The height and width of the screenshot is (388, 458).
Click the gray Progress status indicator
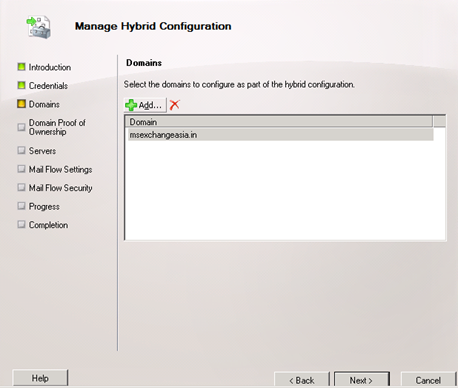[x=21, y=206]
